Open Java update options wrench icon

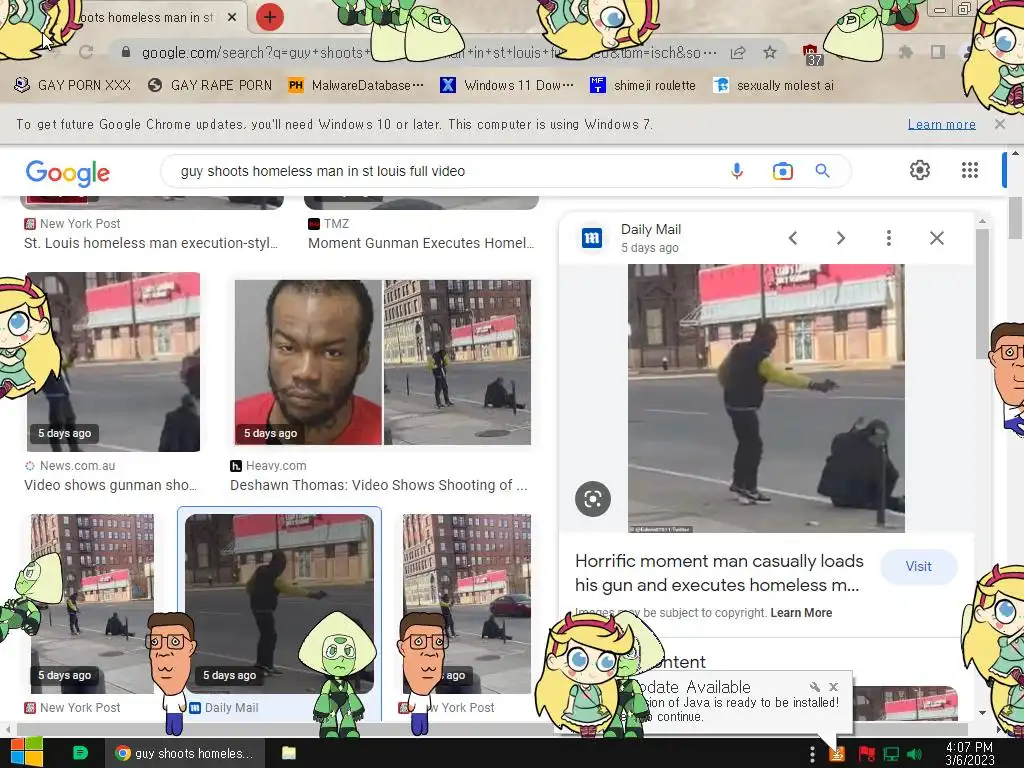[x=814, y=687]
